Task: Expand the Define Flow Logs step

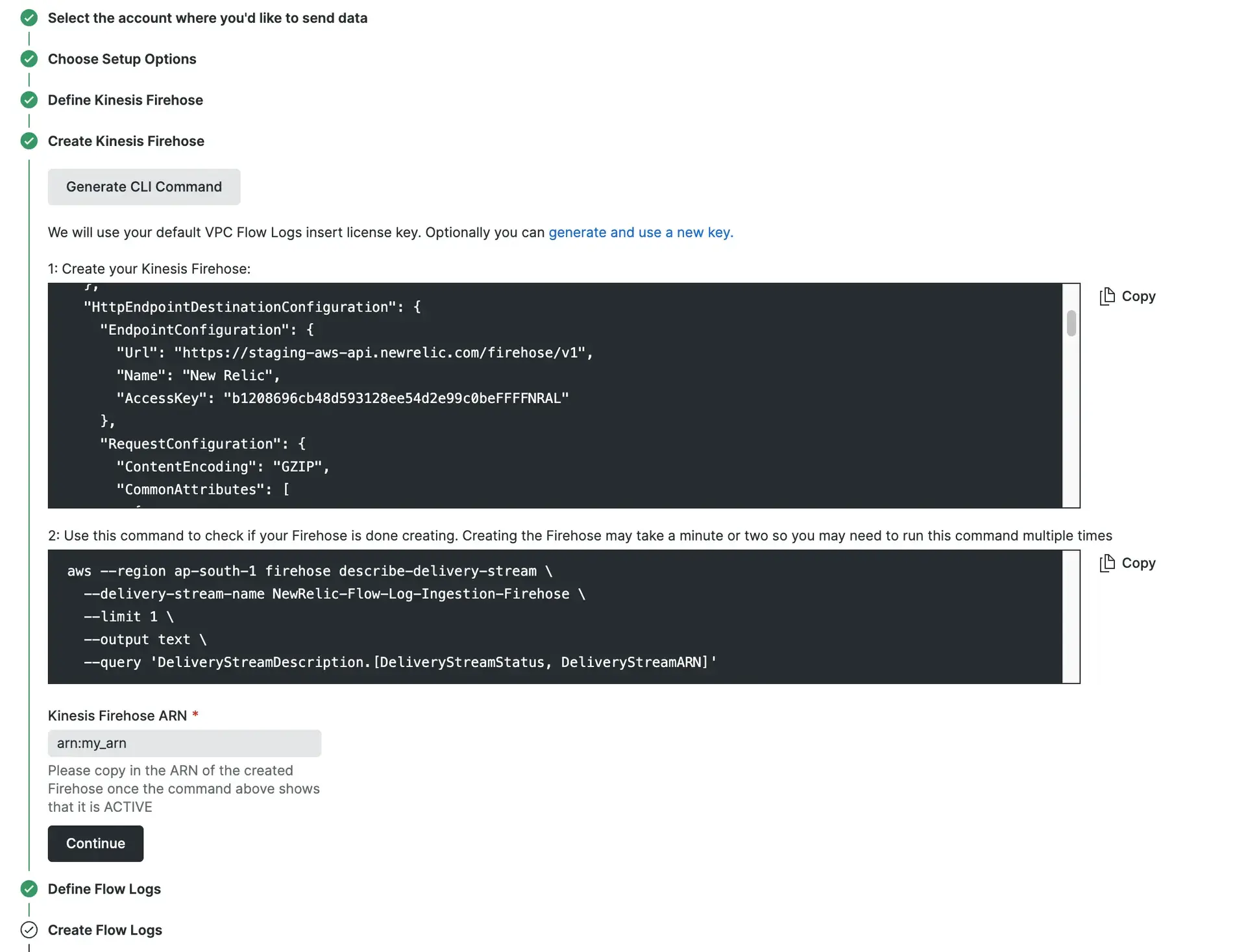Action: (104, 888)
